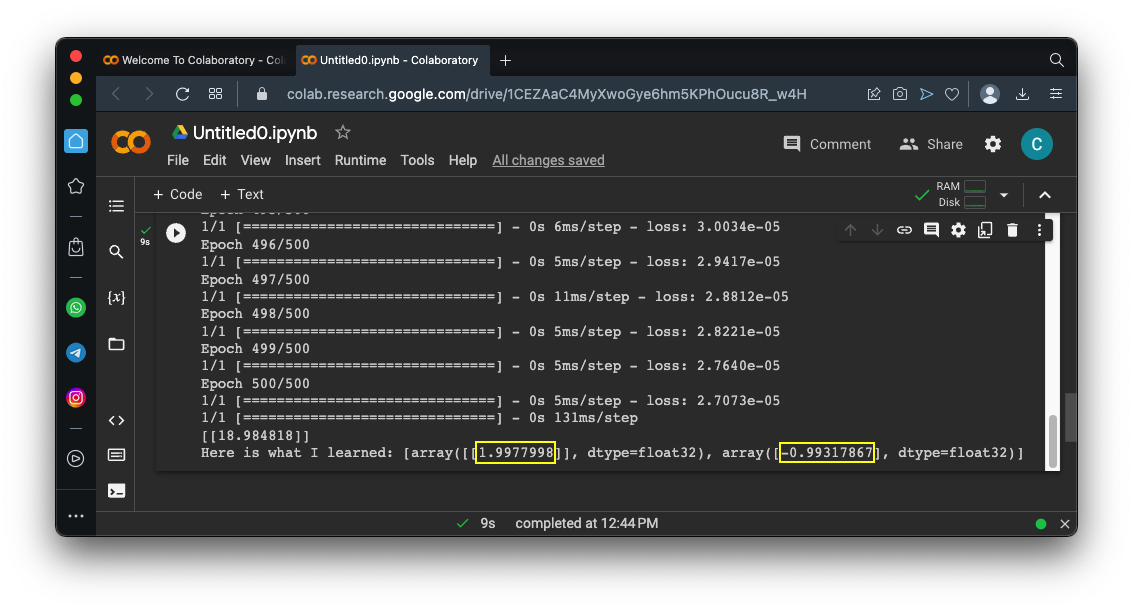Open the table of contents sidebar icon
The image size is (1133, 610).
116,206
